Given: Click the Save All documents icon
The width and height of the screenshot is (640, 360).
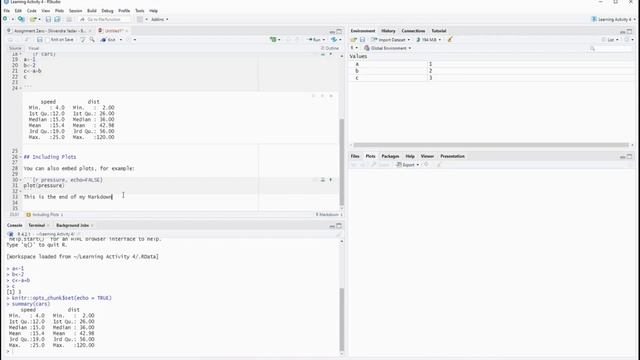Looking at the screenshot, I should tap(58, 19).
